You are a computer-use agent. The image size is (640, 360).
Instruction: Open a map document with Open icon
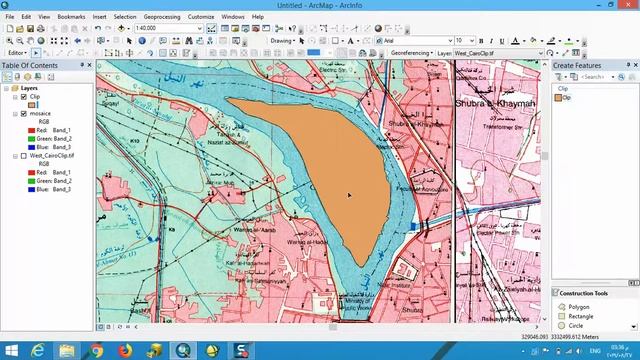[20, 29]
